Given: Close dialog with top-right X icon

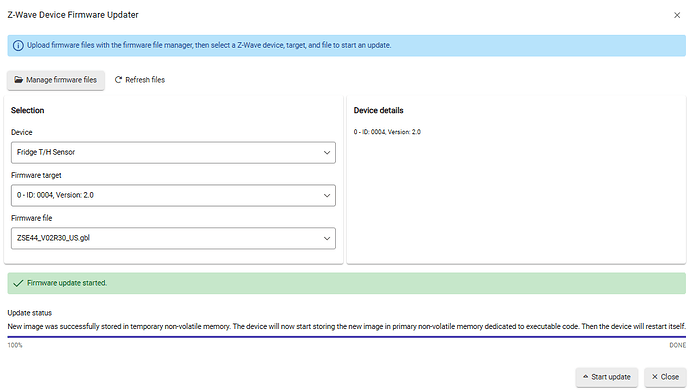Looking at the screenshot, I should tap(677, 15).
